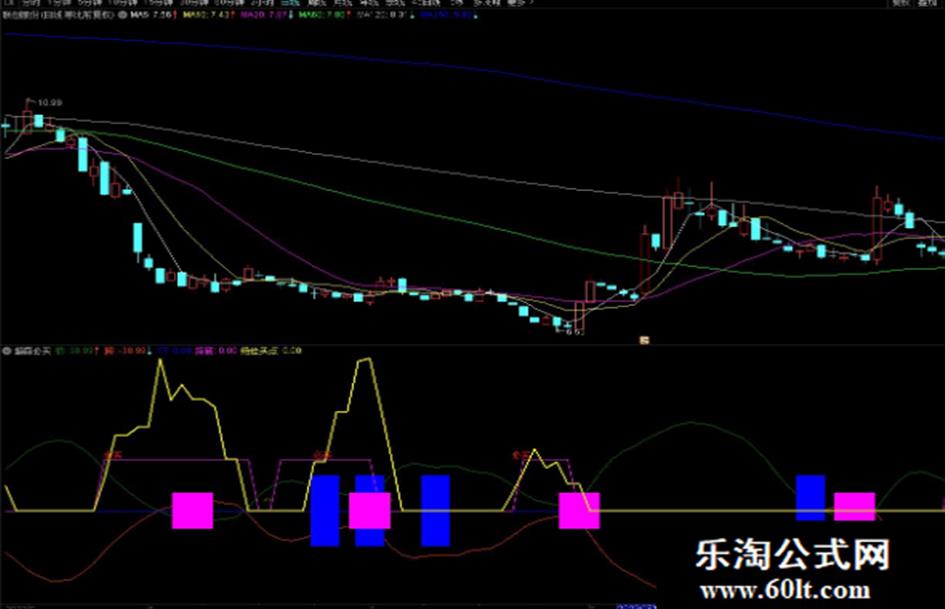Select the magenta MA20 7.07 label
Screen dimensions: 945x609
[263, 14]
